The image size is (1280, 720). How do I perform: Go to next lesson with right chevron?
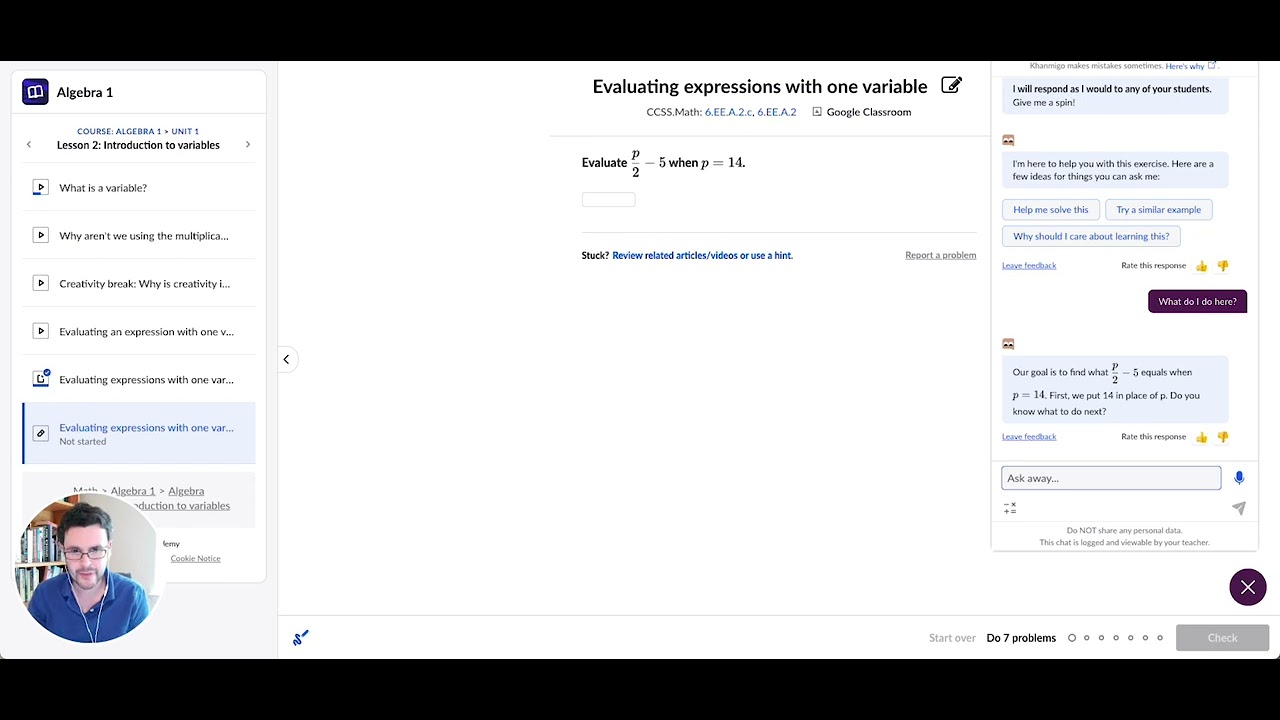248,145
